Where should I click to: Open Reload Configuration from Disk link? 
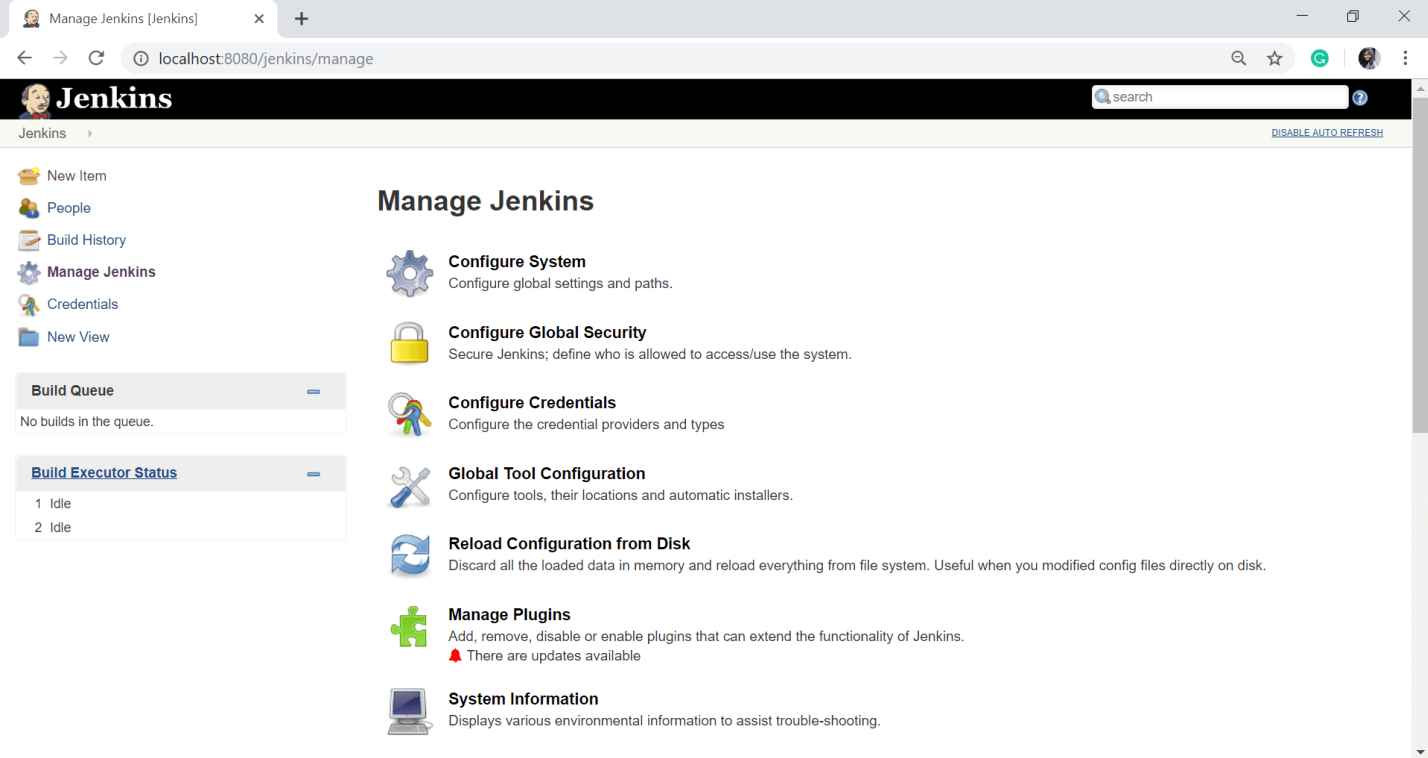(x=569, y=544)
